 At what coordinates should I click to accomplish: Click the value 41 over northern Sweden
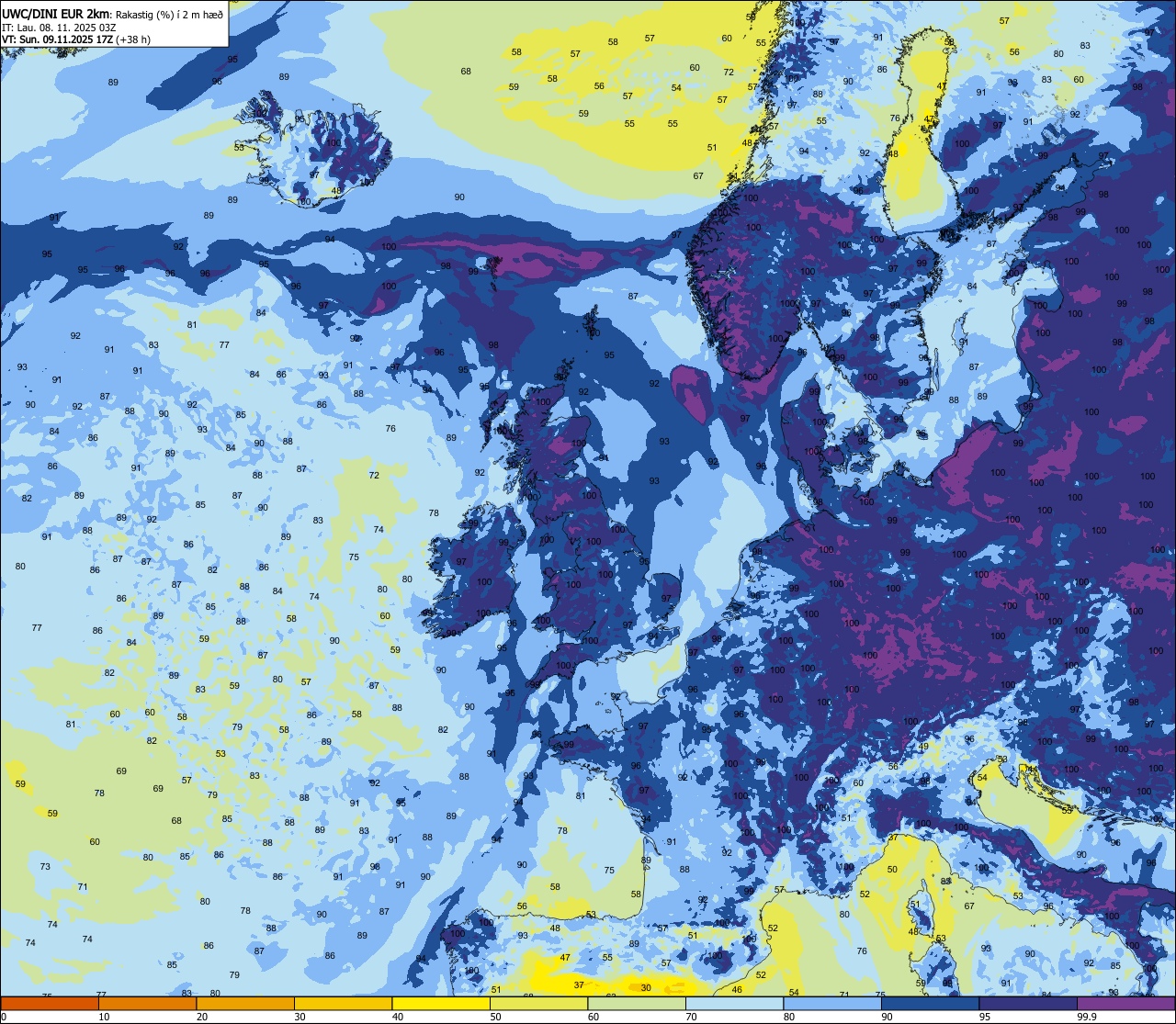pos(942,86)
